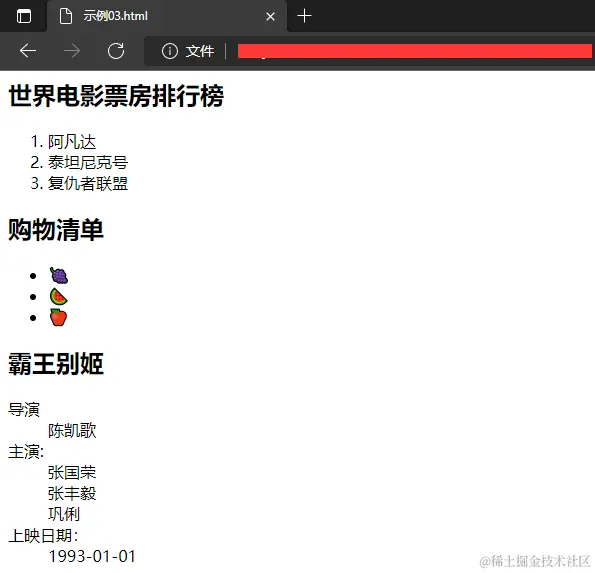Select the list item 复仇者联盟
595x573 pixels.
pyautogui.click(x=88, y=184)
